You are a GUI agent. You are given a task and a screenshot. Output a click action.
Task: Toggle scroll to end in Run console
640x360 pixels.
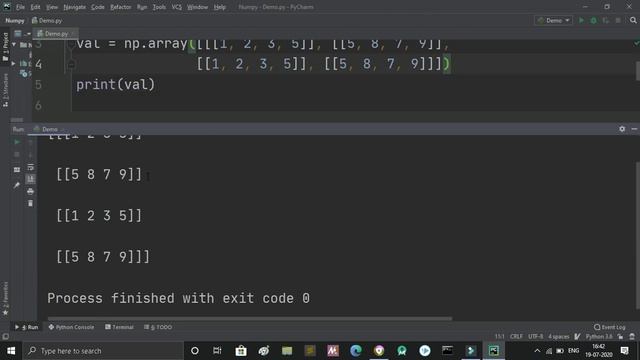point(30,179)
